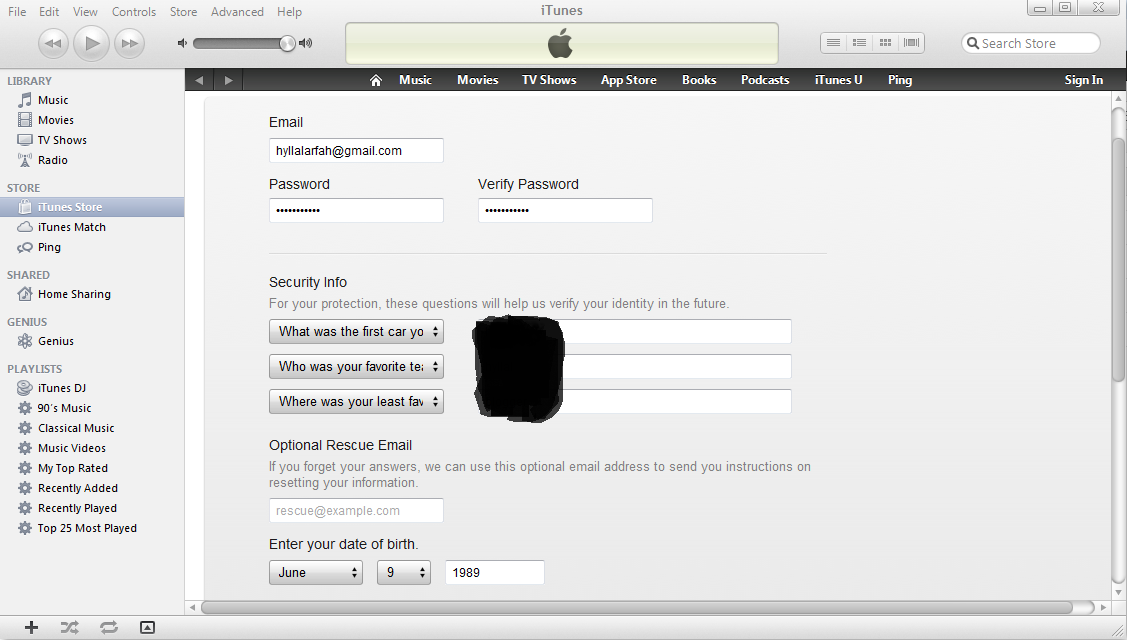
Task: Click the low-volume speaker icon
Action: coord(183,43)
